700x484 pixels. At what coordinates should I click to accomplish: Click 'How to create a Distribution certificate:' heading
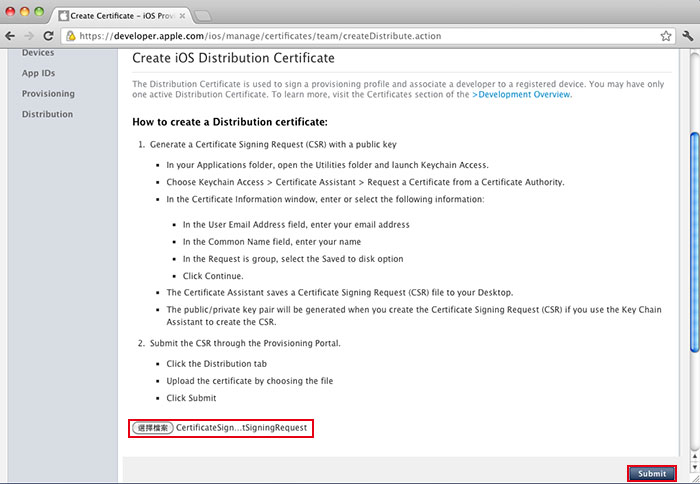click(230, 122)
